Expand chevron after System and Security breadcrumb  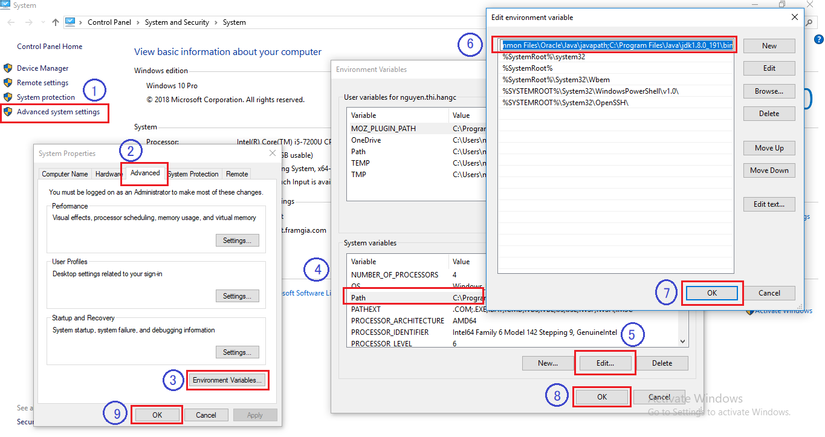tap(216, 23)
